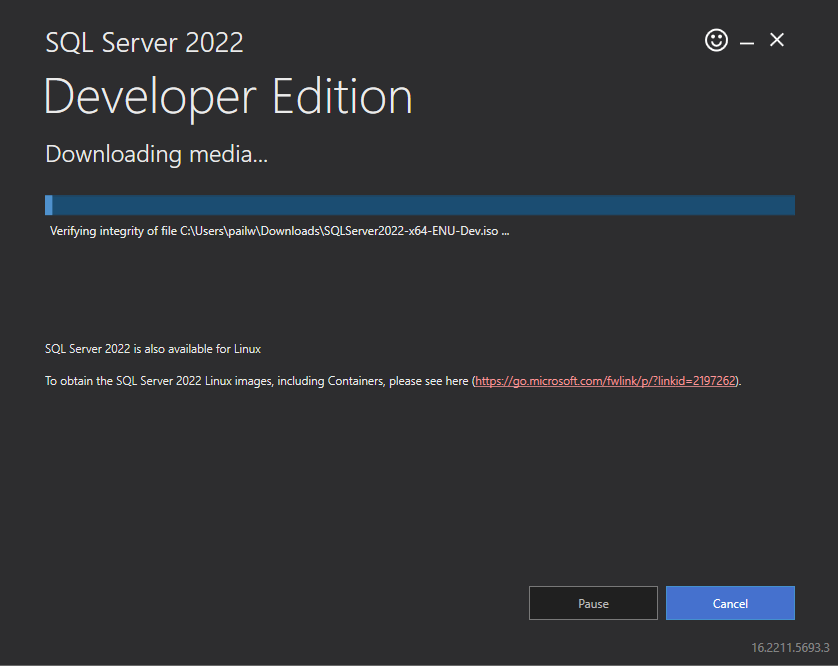Click the 'Verifying integrity of file' status text
The height and width of the screenshot is (666, 838).
click(x=113, y=231)
